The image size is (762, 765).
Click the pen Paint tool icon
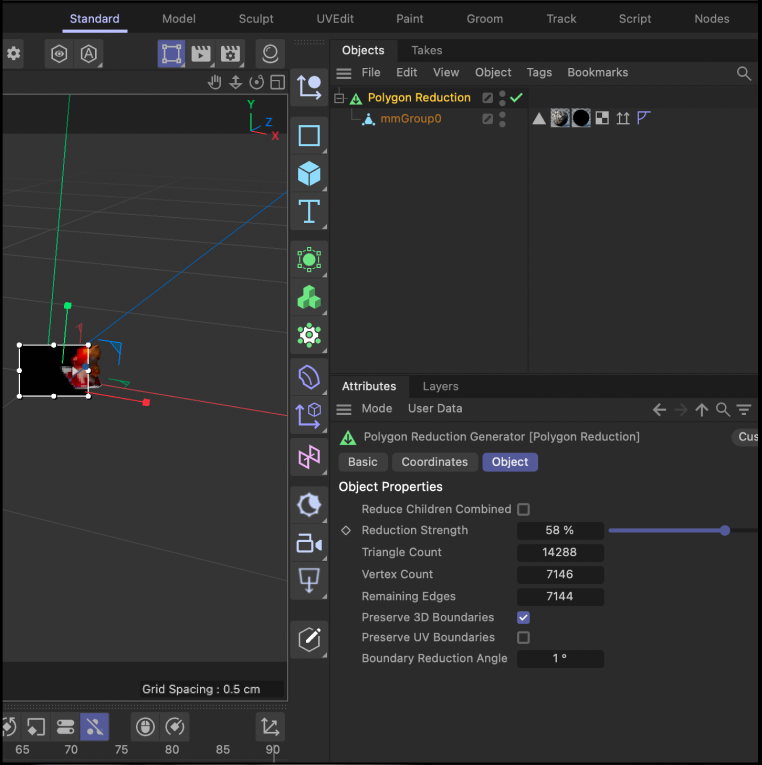(x=309, y=637)
